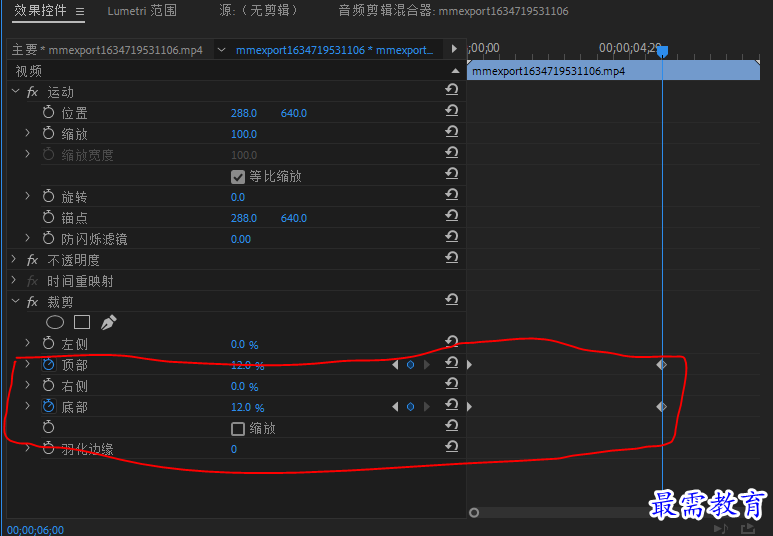Hide the timeline view with play arrow
This screenshot has width=773, height=536.
coord(454,49)
